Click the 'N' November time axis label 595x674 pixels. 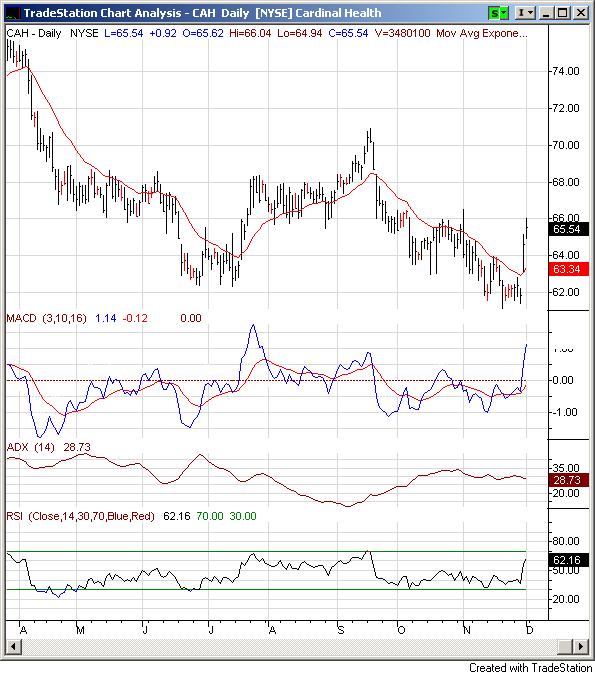click(466, 631)
